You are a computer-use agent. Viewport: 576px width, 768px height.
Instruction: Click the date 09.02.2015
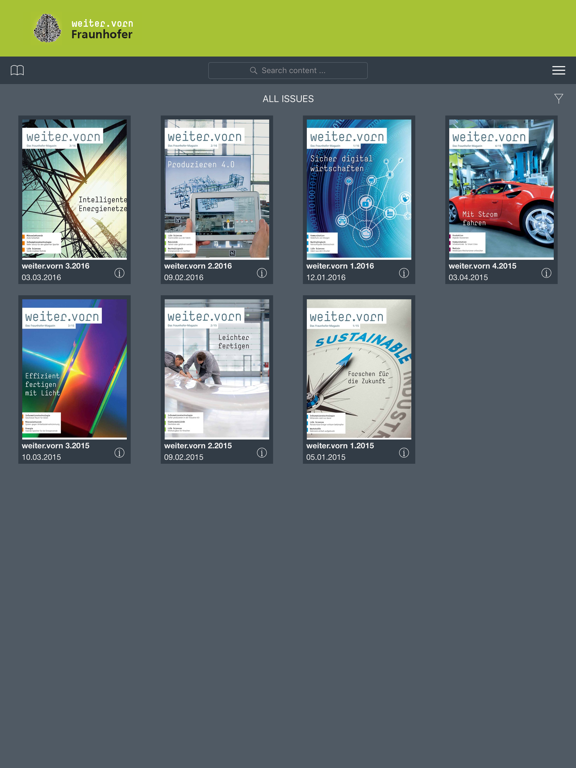pyautogui.click(x=184, y=457)
